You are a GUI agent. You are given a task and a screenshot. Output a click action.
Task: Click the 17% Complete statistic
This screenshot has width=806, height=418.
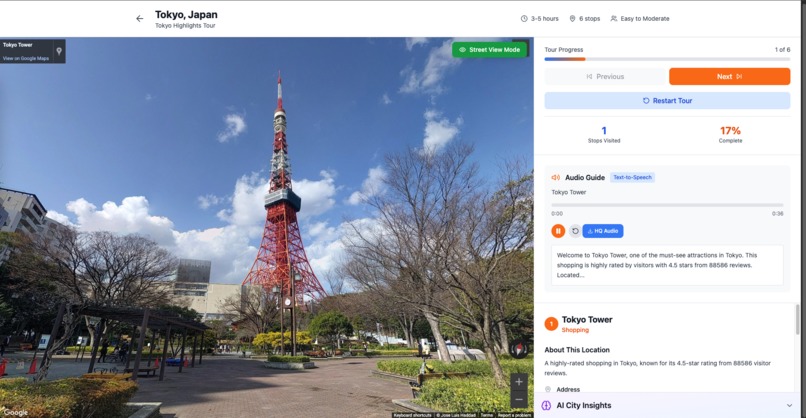tap(730, 134)
